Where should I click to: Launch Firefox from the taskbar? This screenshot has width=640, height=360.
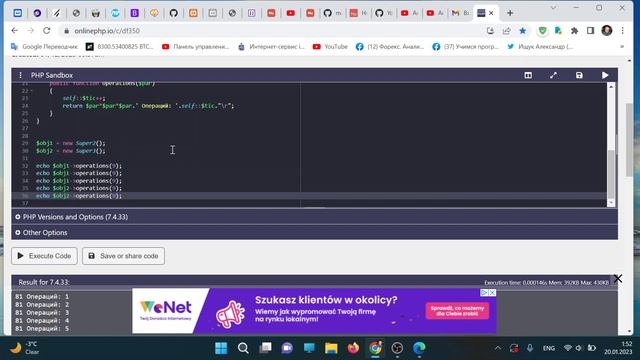click(353, 348)
